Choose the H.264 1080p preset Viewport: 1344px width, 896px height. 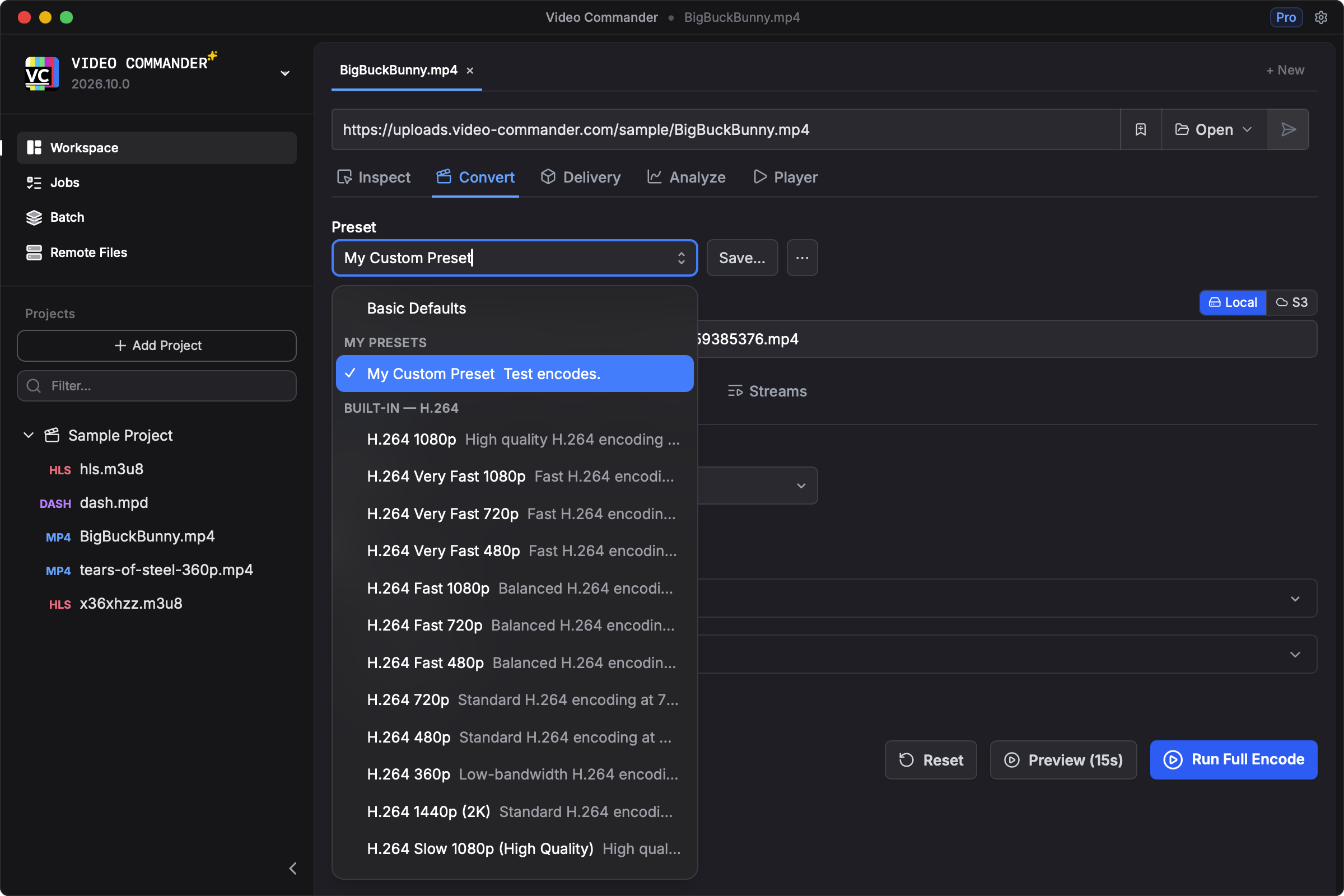coord(514,440)
